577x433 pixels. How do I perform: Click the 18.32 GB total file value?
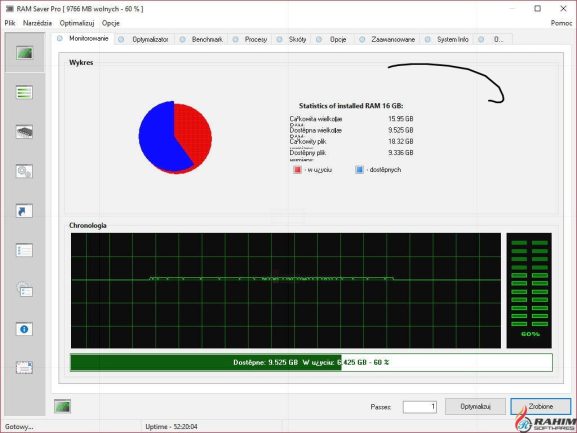tap(401, 141)
